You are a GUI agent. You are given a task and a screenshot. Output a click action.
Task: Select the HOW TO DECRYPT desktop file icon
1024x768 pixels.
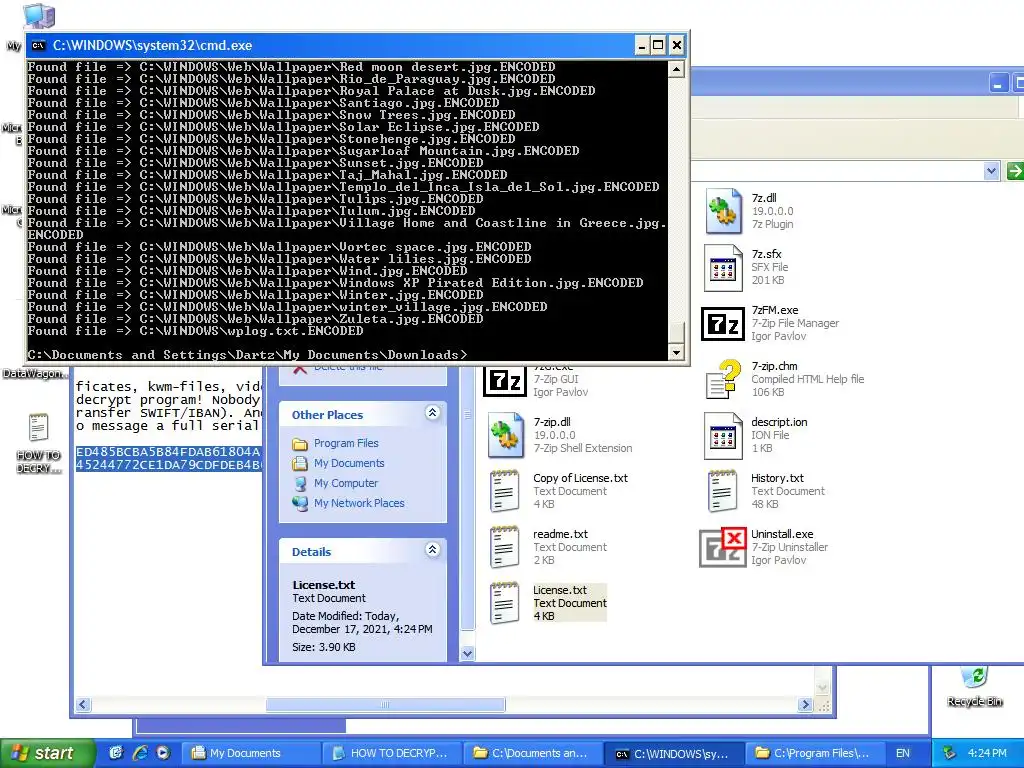click(38, 428)
